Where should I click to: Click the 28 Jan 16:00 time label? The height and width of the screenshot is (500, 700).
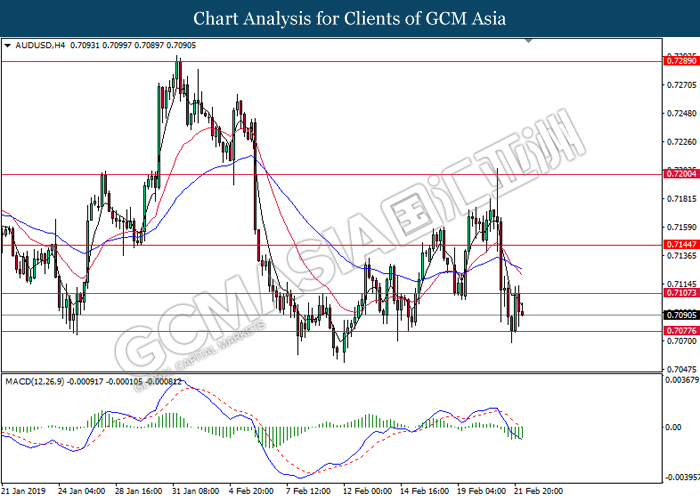pos(139,491)
